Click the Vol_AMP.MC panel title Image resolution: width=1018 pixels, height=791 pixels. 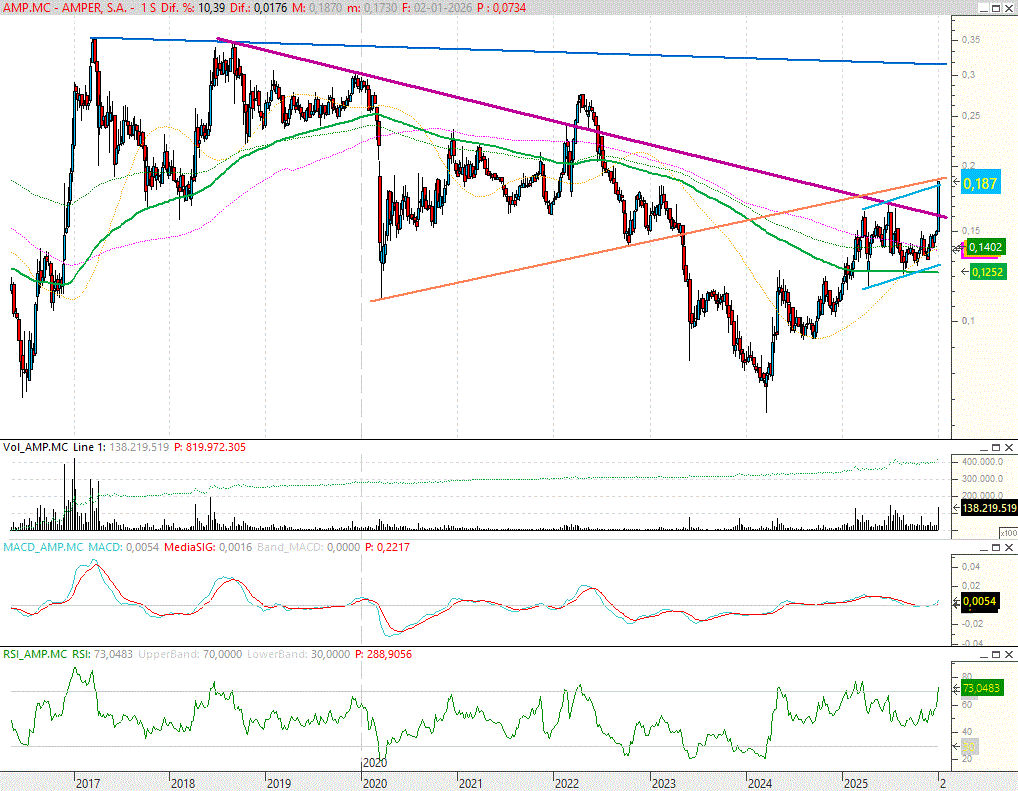pyautogui.click(x=36, y=447)
